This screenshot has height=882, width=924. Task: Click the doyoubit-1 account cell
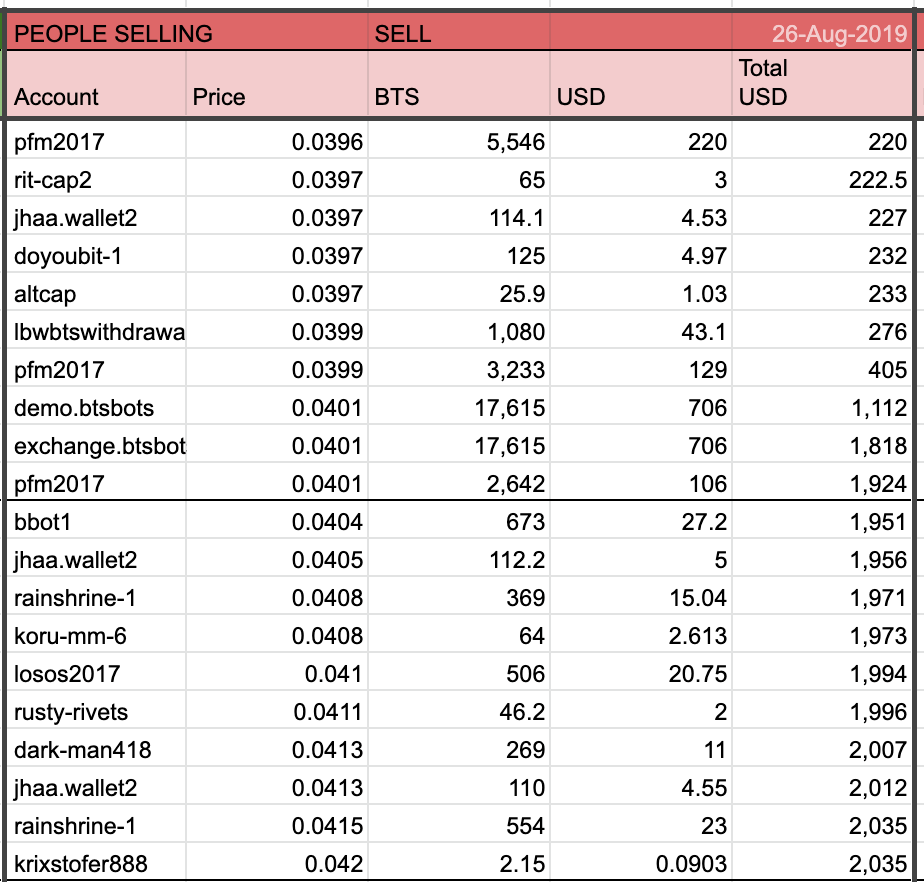point(63,256)
